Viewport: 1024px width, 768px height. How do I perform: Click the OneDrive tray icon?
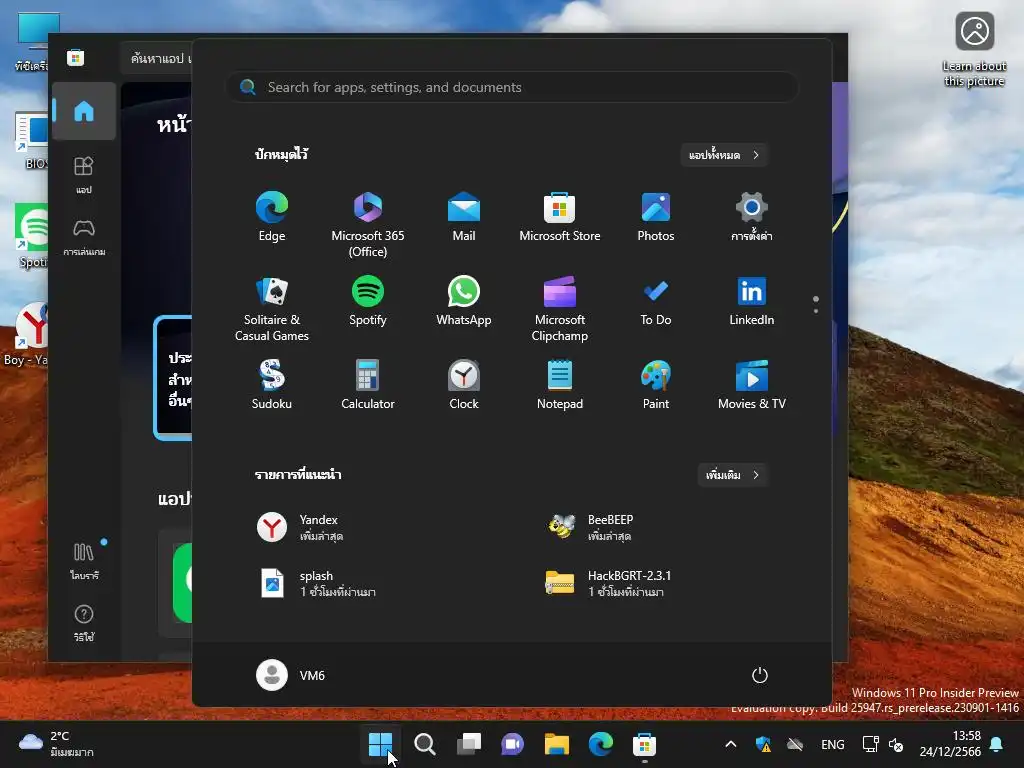[795, 744]
